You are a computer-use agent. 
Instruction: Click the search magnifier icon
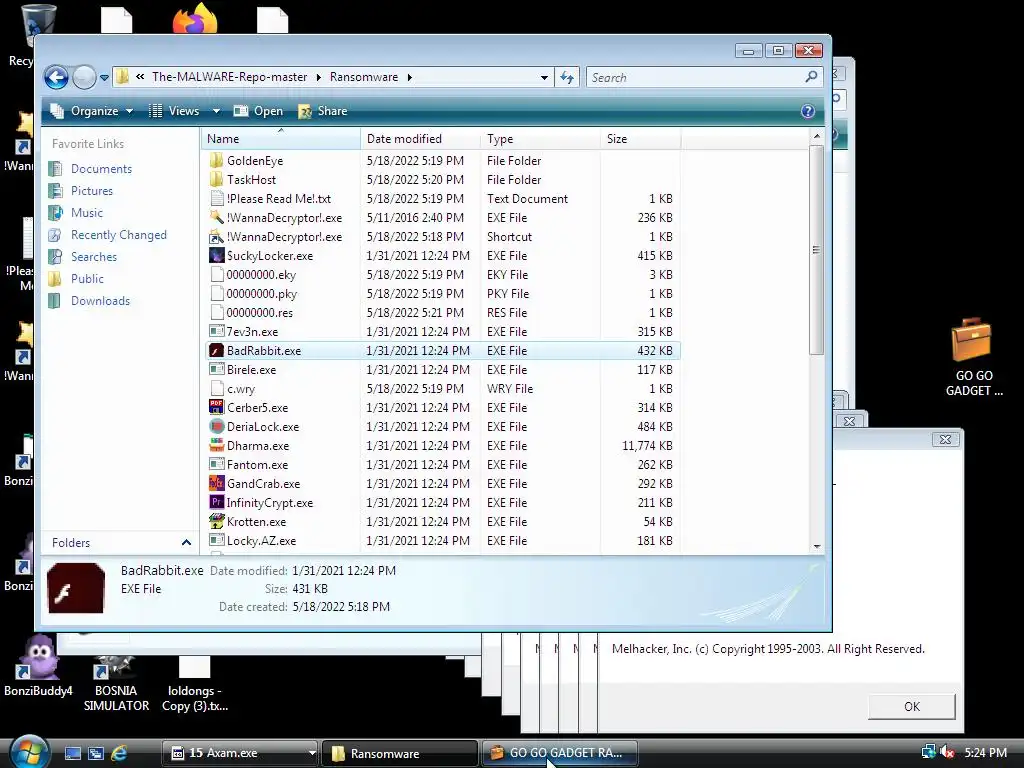coord(811,77)
